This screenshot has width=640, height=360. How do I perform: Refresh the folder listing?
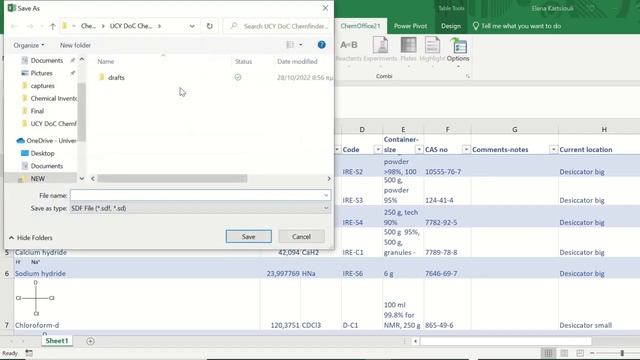pos(209,26)
